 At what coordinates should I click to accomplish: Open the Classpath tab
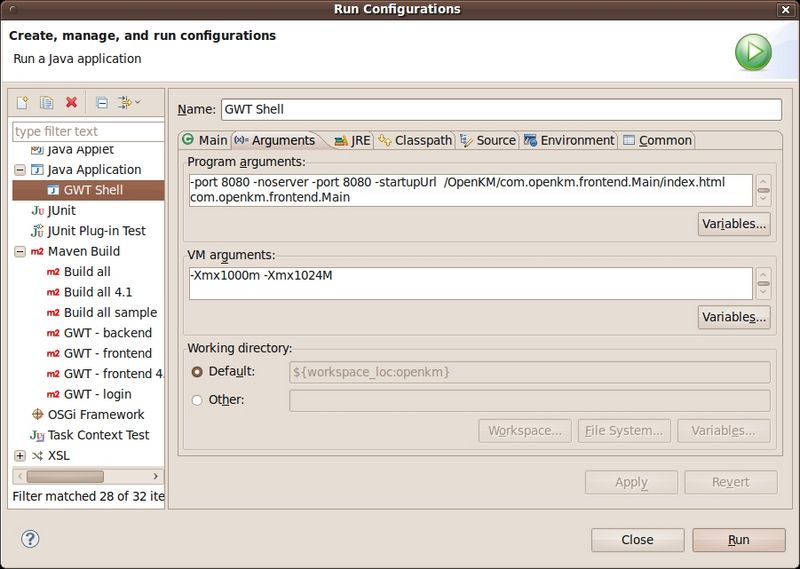[415, 140]
